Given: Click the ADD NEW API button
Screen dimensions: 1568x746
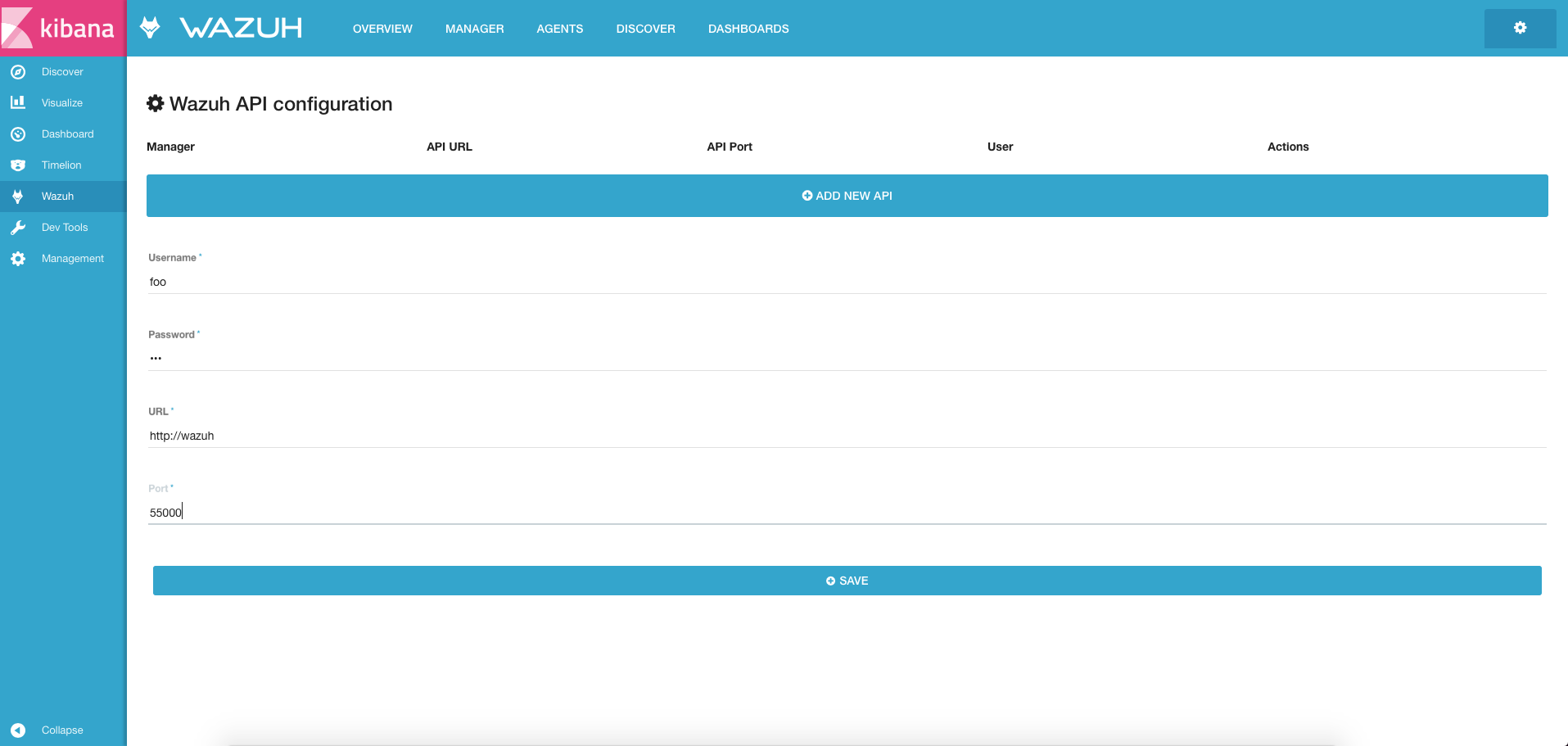Looking at the screenshot, I should (847, 196).
